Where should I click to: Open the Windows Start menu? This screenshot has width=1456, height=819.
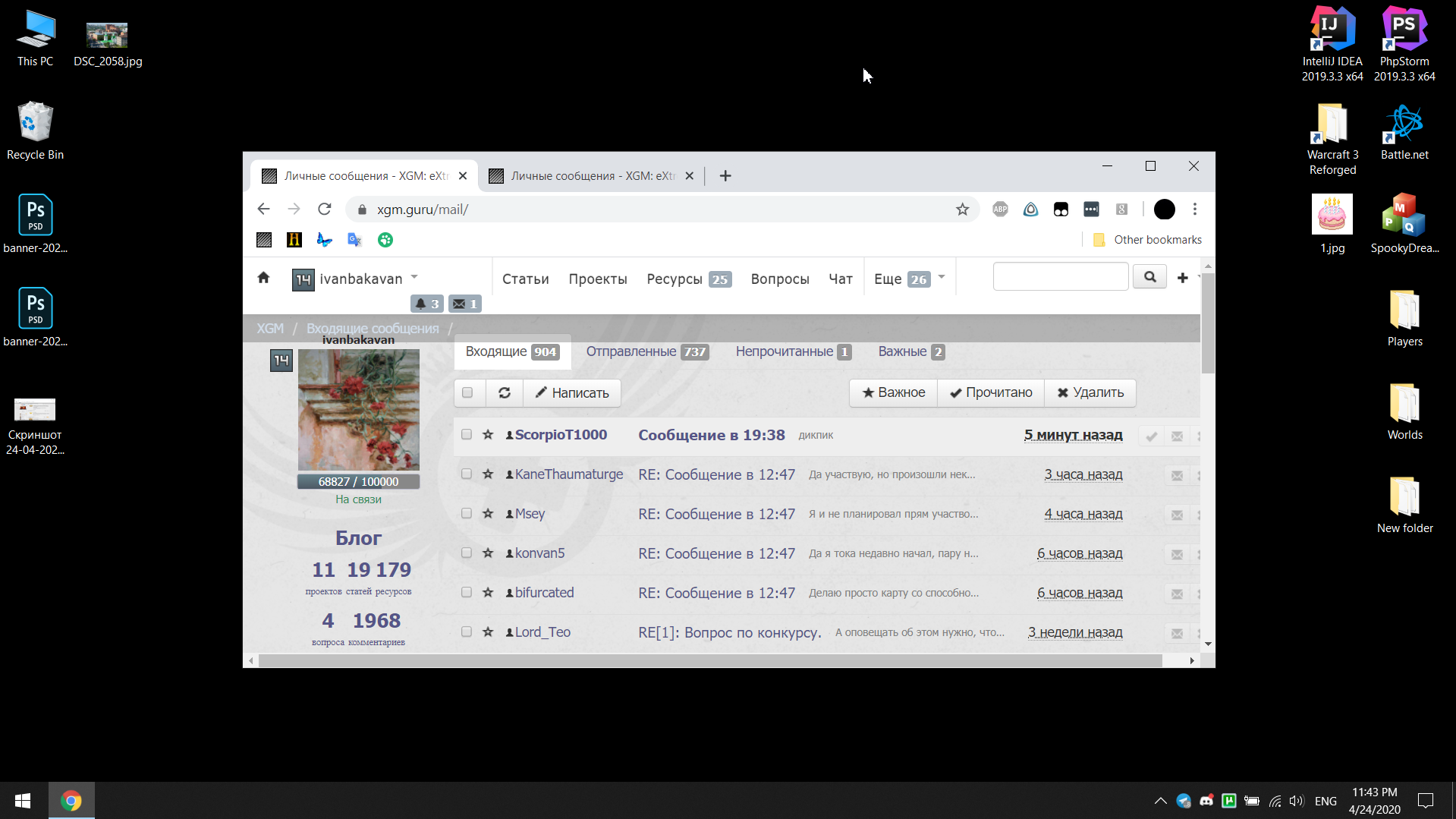[x=23, y=801]
